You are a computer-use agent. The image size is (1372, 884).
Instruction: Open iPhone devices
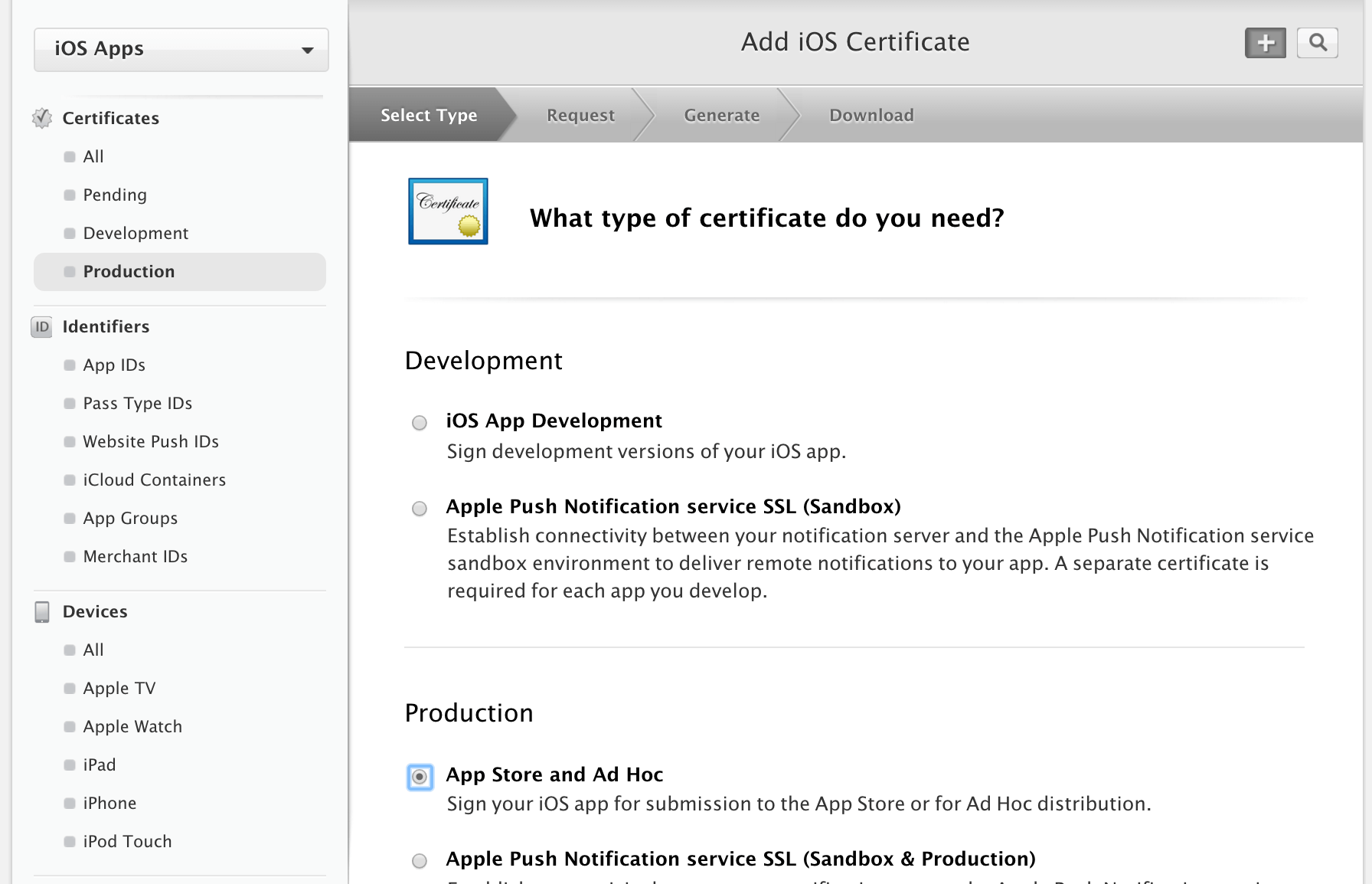109,803
